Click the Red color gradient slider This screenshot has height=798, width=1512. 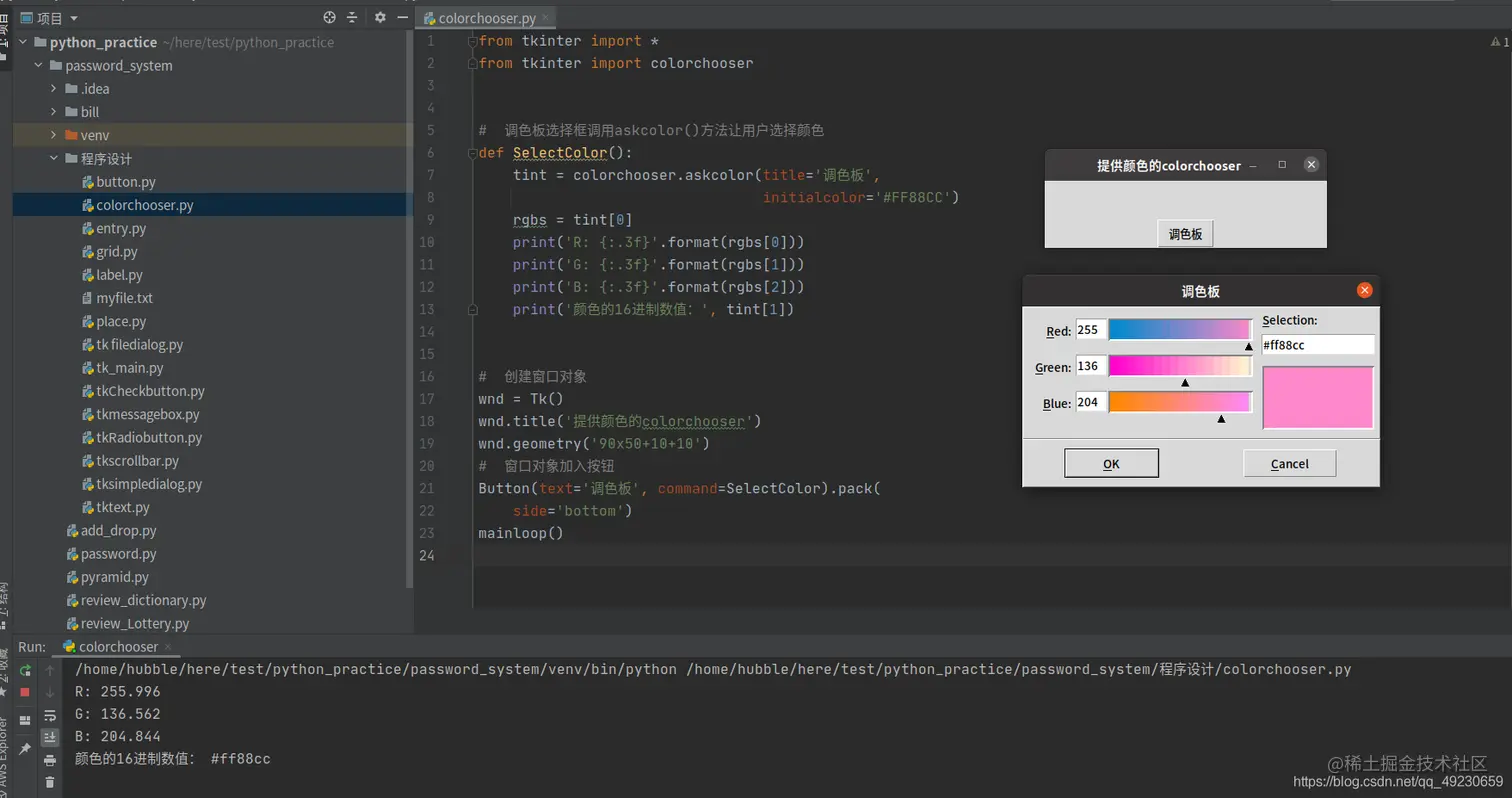(1180, 330)
